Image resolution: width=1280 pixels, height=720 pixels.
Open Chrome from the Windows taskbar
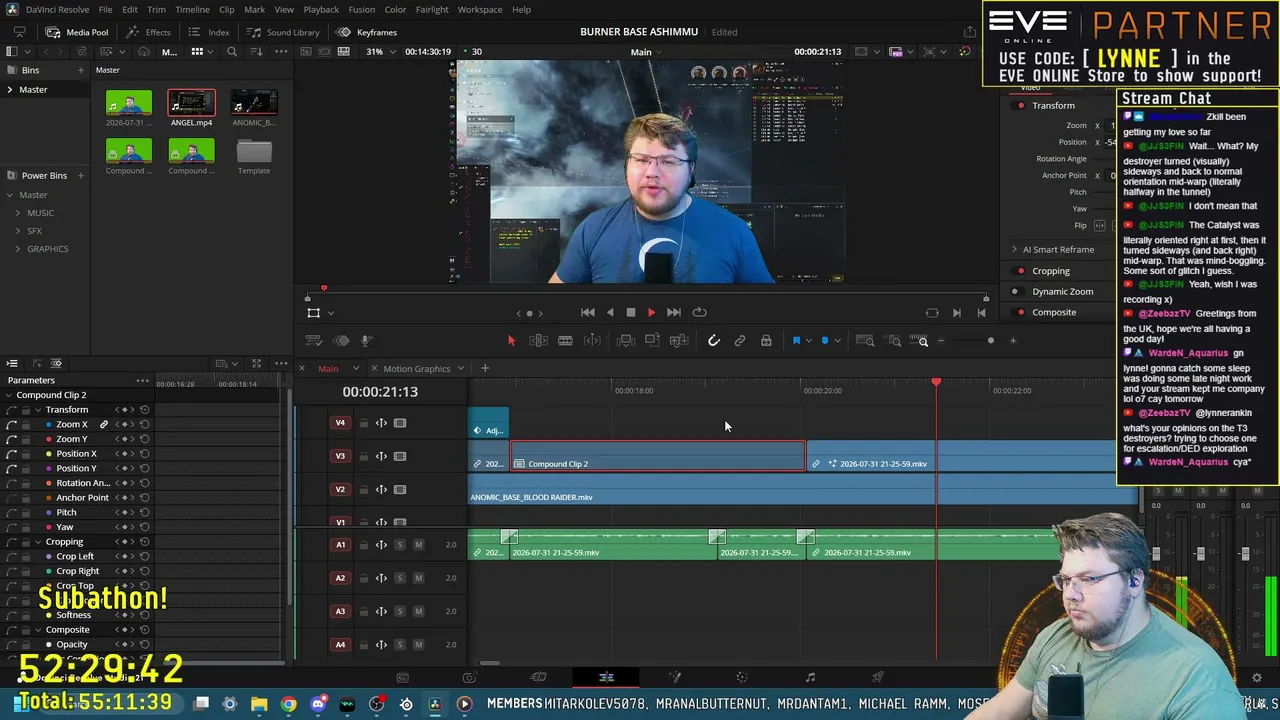click(x=288, y=704)
